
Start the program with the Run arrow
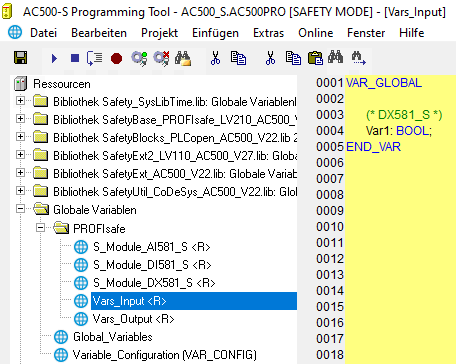[54, 59]
